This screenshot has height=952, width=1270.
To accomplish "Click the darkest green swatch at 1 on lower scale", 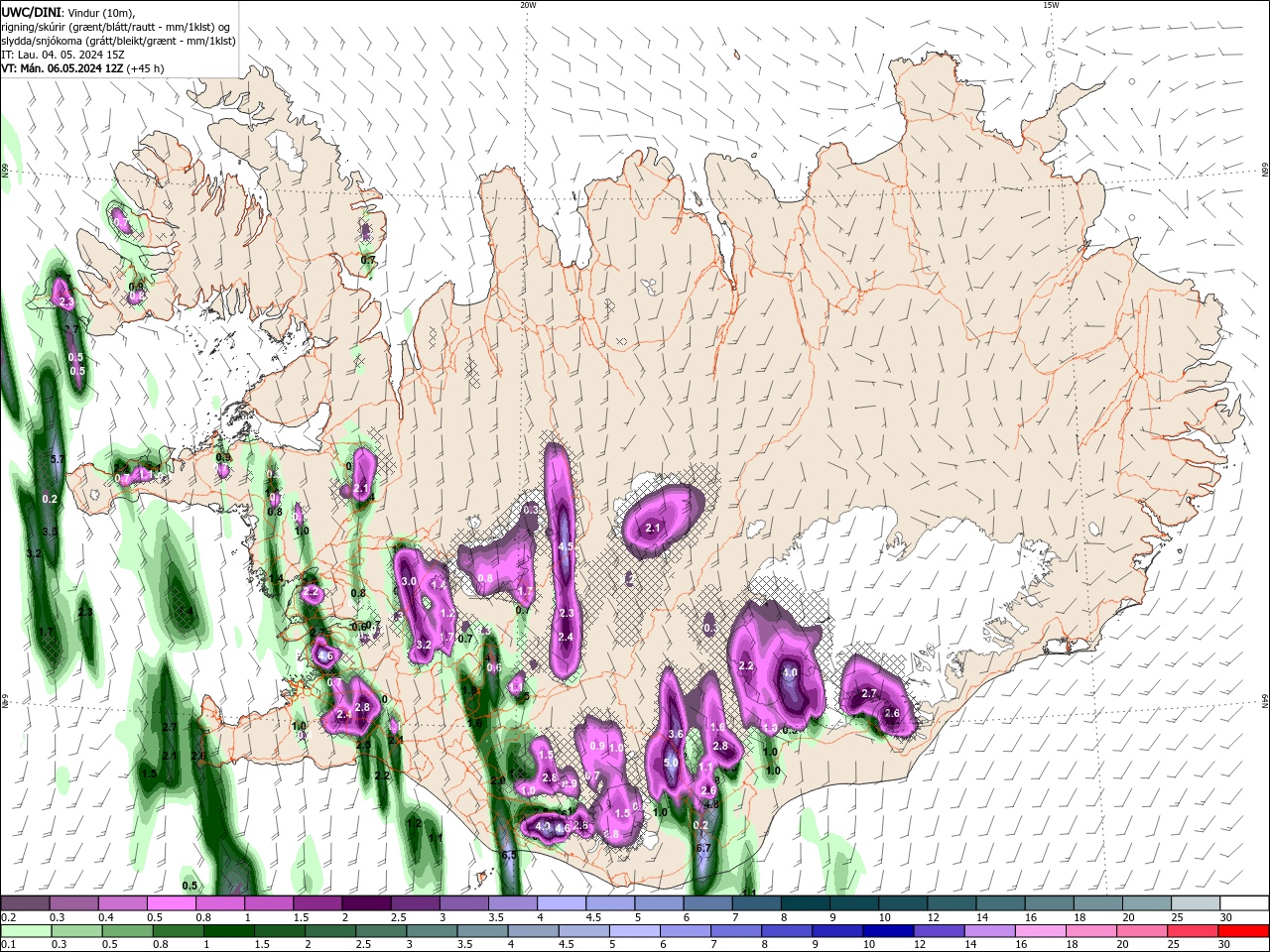I will coord(228,931).
